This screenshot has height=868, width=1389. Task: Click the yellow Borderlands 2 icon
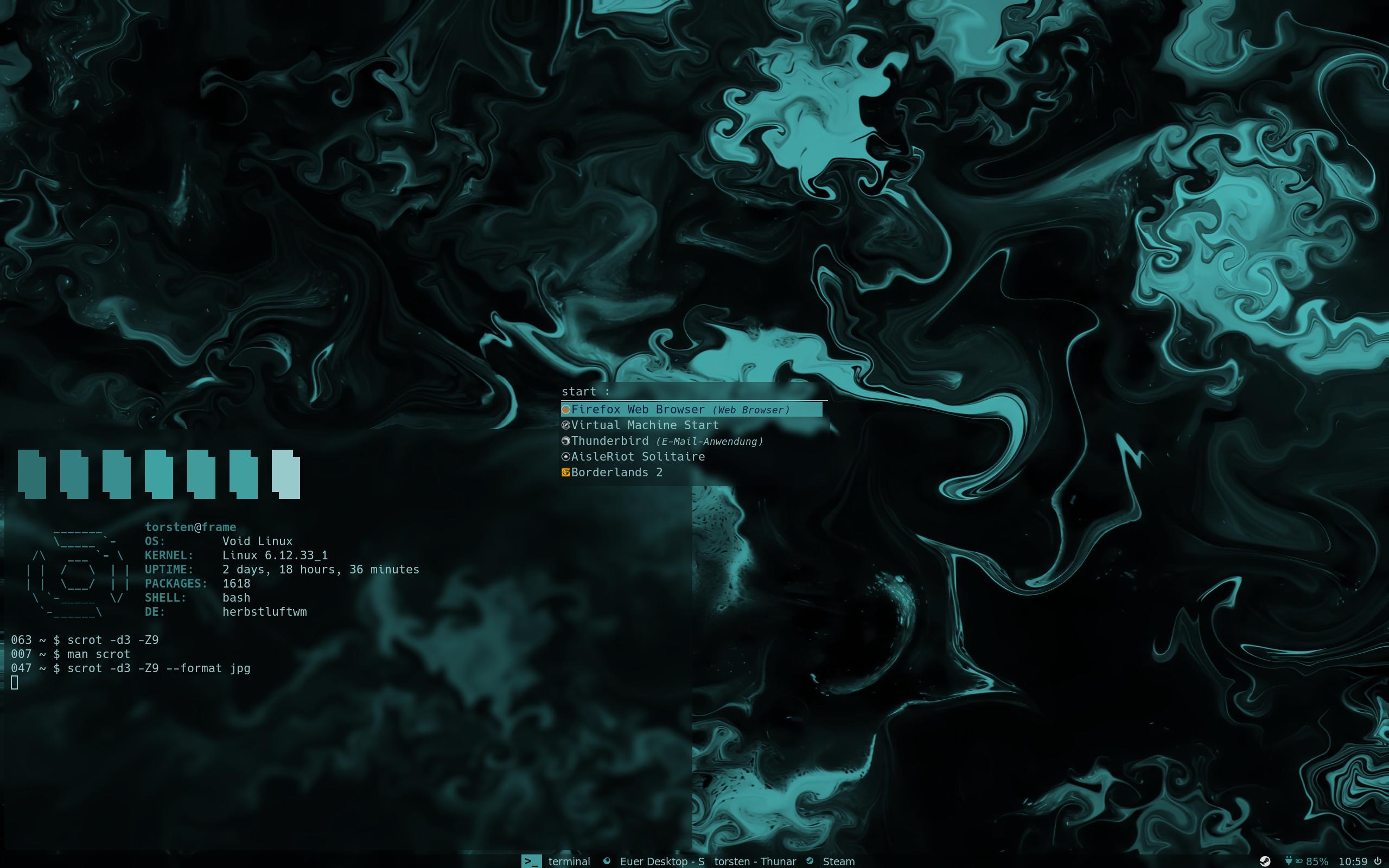point(565,473)
